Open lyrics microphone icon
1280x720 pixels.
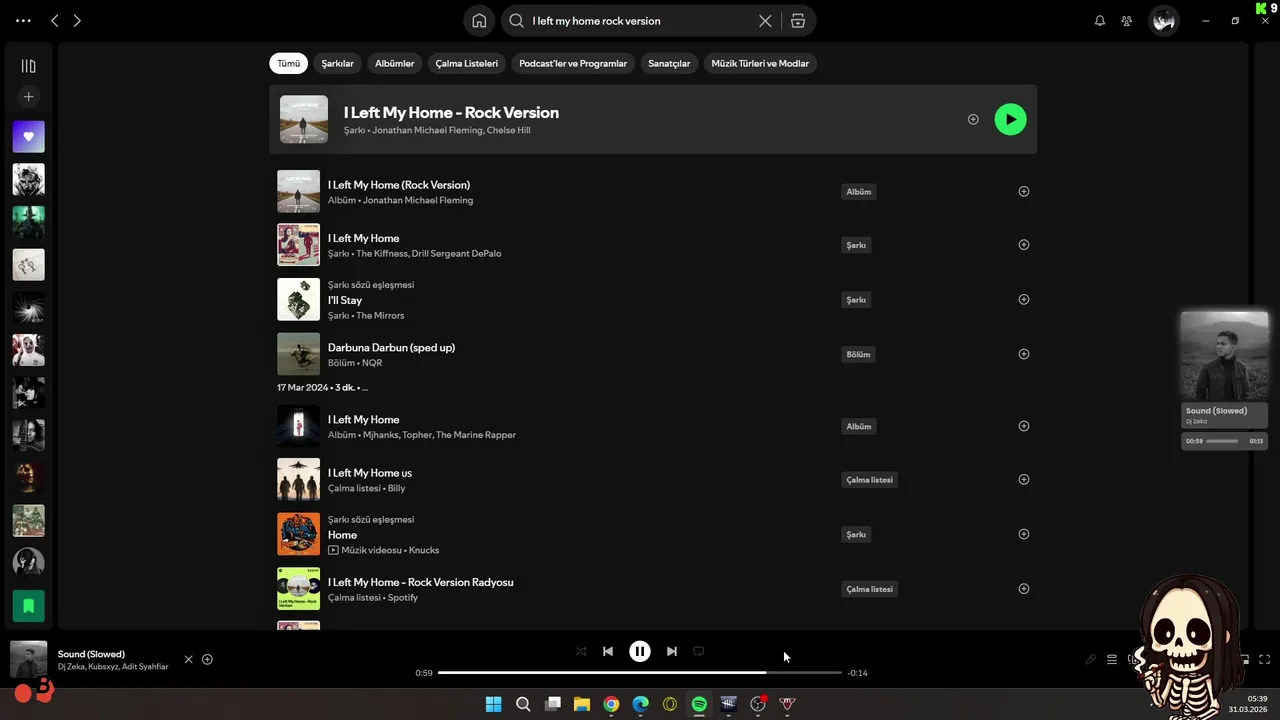1091,659
